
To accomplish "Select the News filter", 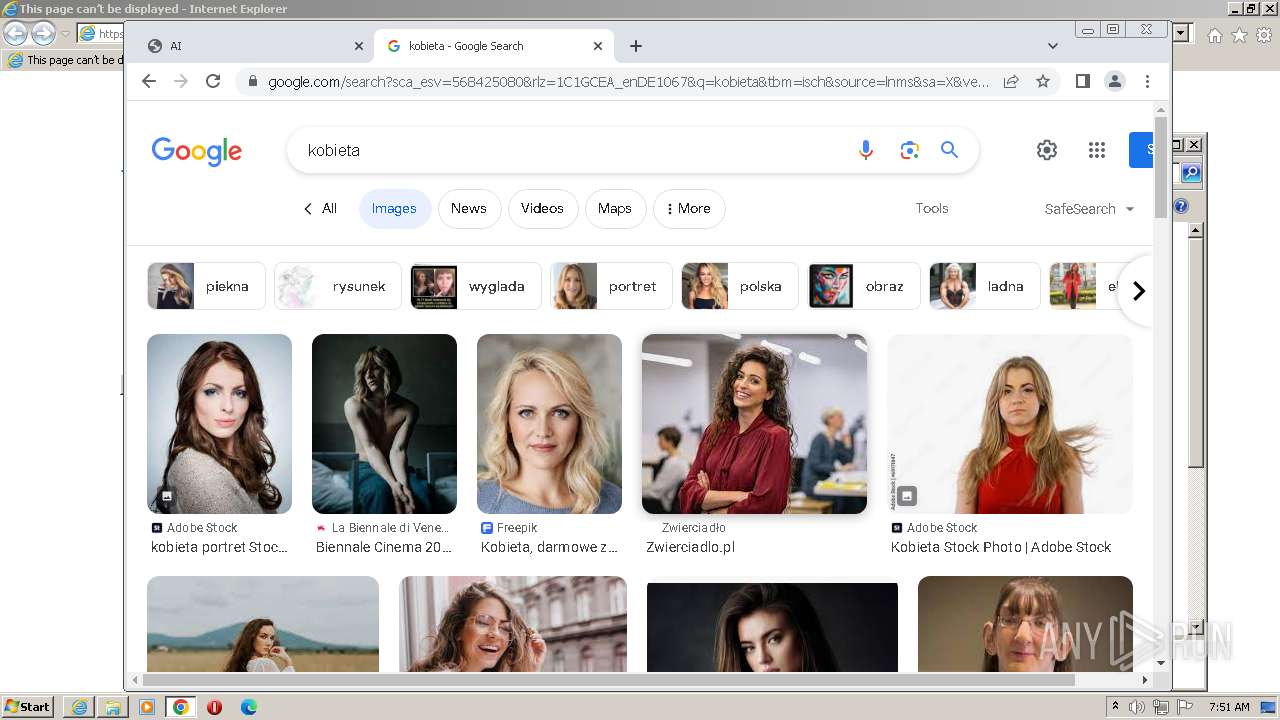I will point(468,209).
